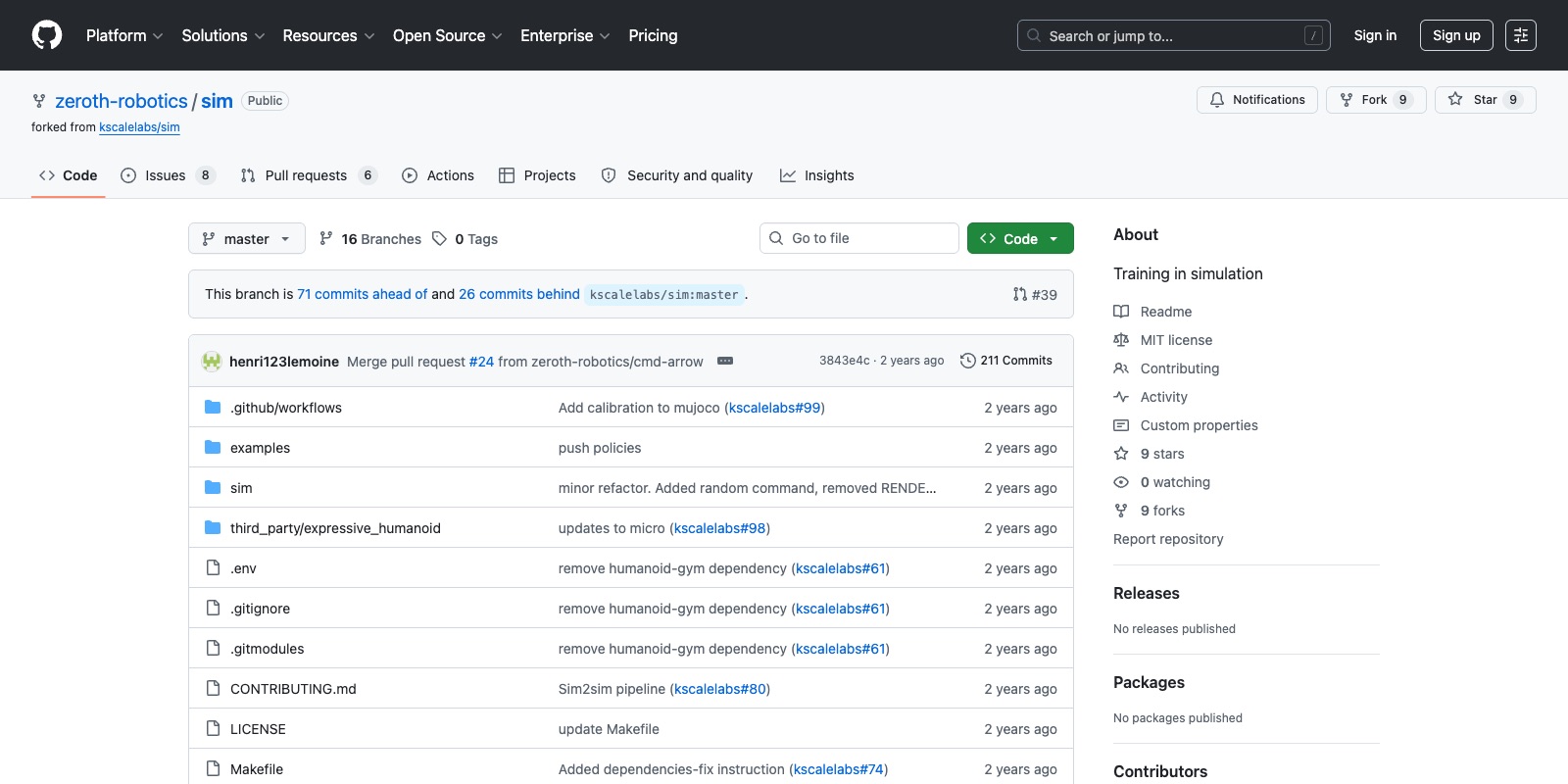The image size is (1568, 784).
Task: Star the sim repository
Action: [1485, 100]
